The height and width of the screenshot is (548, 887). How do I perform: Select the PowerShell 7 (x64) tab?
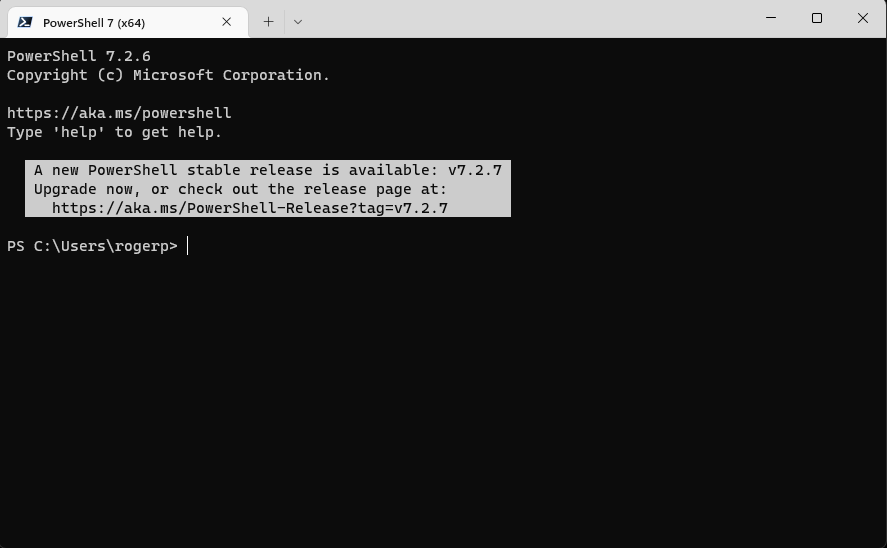tap(128, 23)
